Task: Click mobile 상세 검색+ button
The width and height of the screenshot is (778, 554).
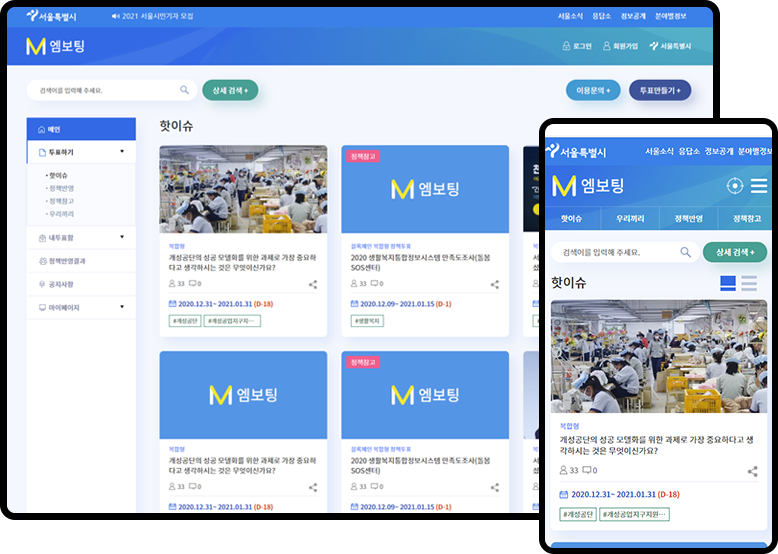Action: click(735, 252)
